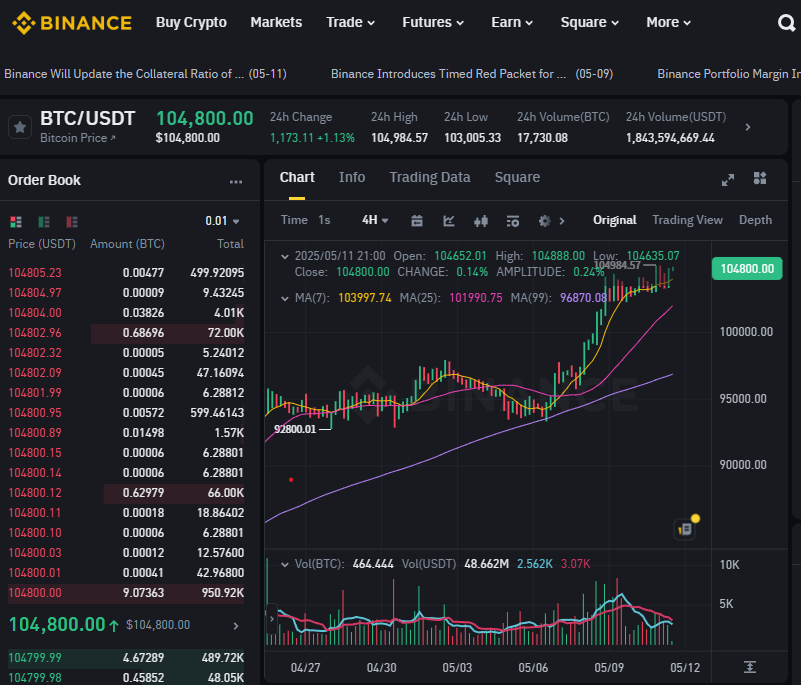Open the candlestick chart style icon

pyautogui.click(x=481, y=221)
